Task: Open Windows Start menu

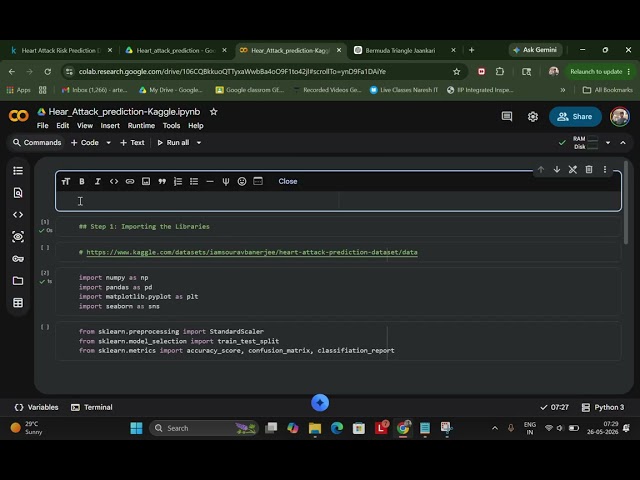Action: (x=136, y=428)
